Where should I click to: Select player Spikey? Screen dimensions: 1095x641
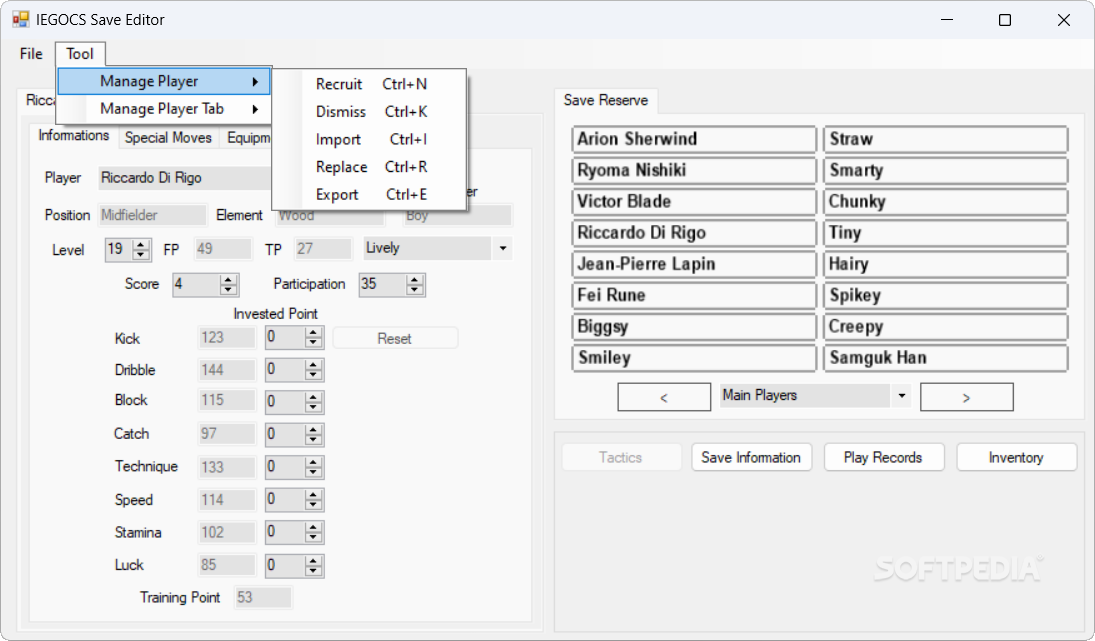click(x=946, y=295)
